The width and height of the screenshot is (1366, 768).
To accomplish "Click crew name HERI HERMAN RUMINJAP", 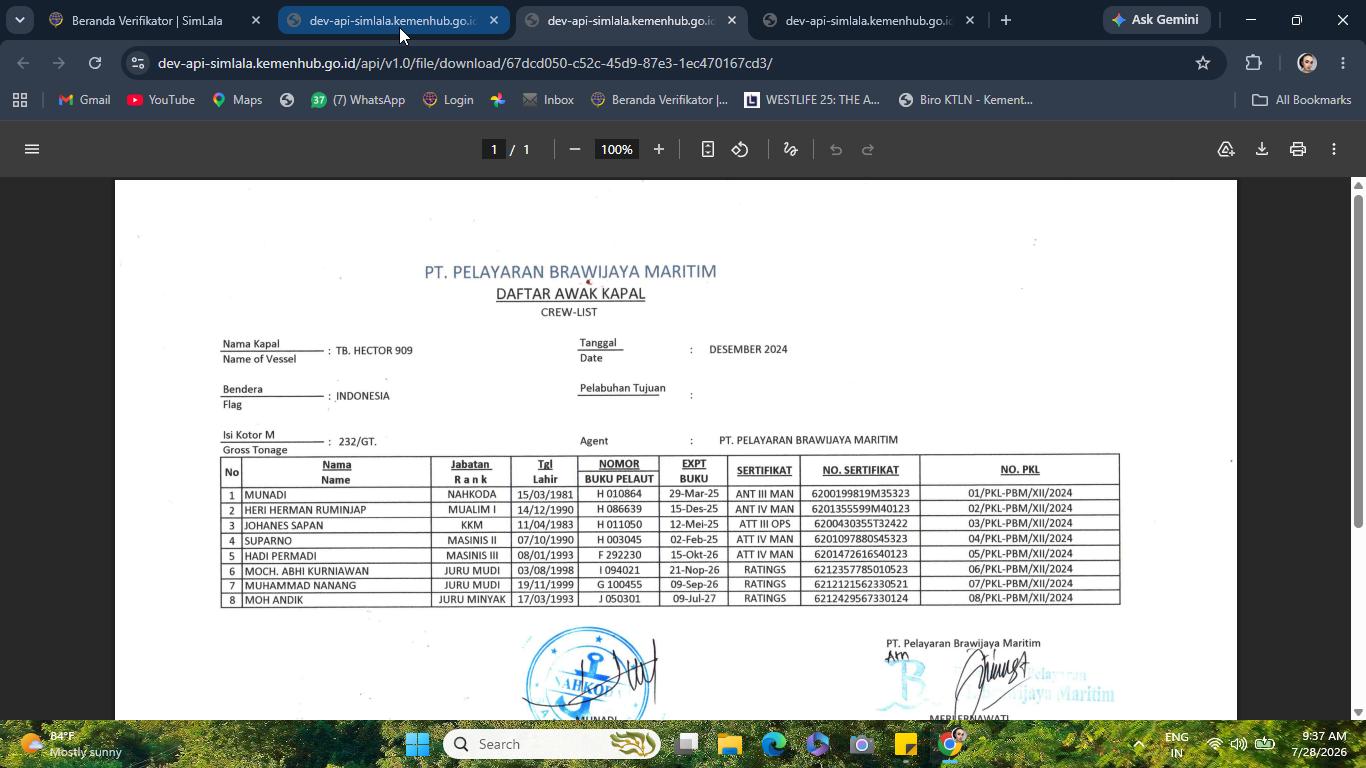I will (305, 510).
